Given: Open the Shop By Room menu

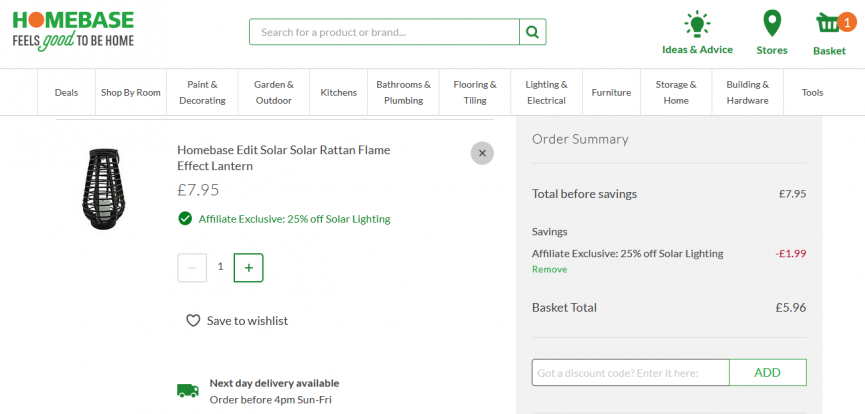Looking at the screenshot, I should point(131,93).
